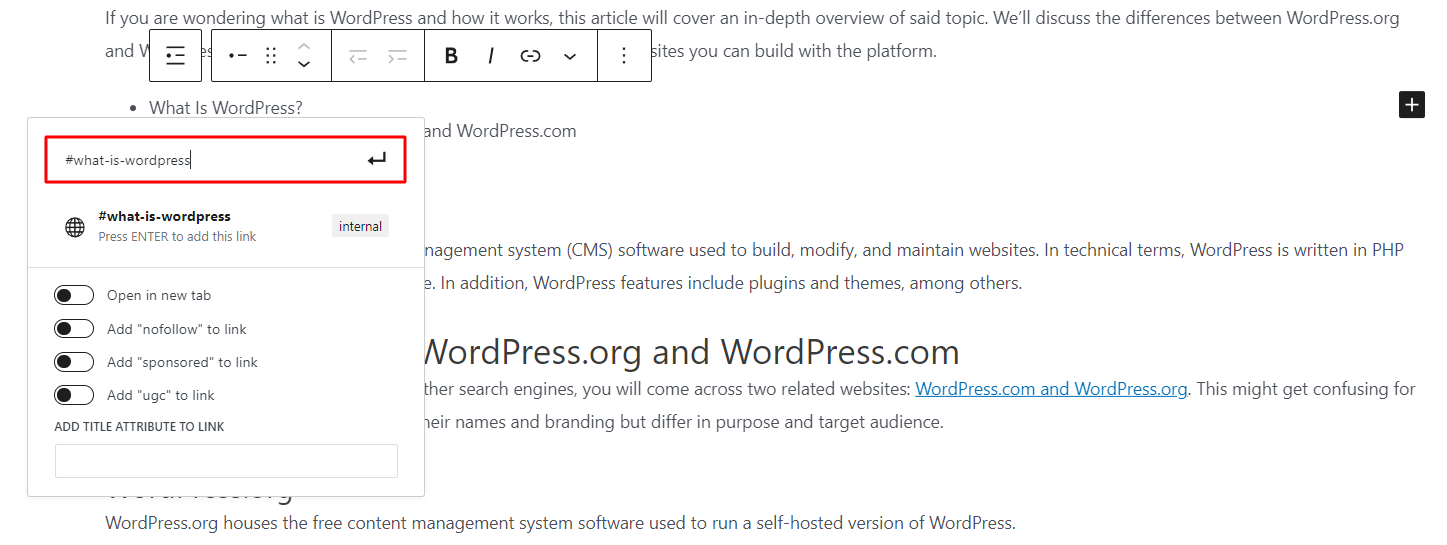This screenshot has width=1447, height=545.
Task: Toggle Add "nofollow" to link
Action: (75, 329)
